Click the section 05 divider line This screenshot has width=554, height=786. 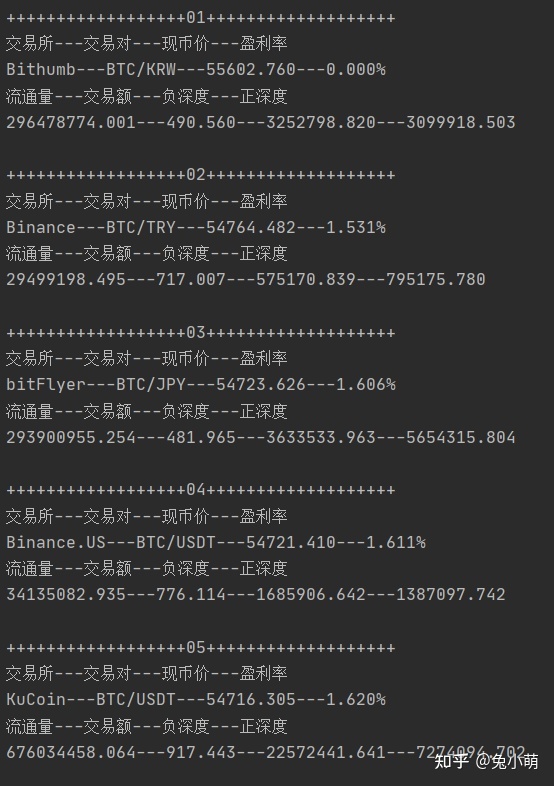[x=201, y=647]
